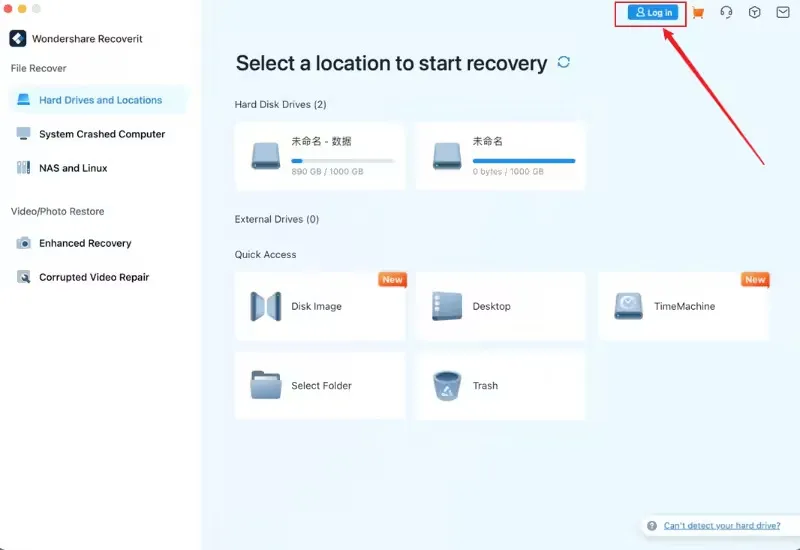800x550 pixels.
Task: Open Corrupted Video Repair
Action: 97,277
